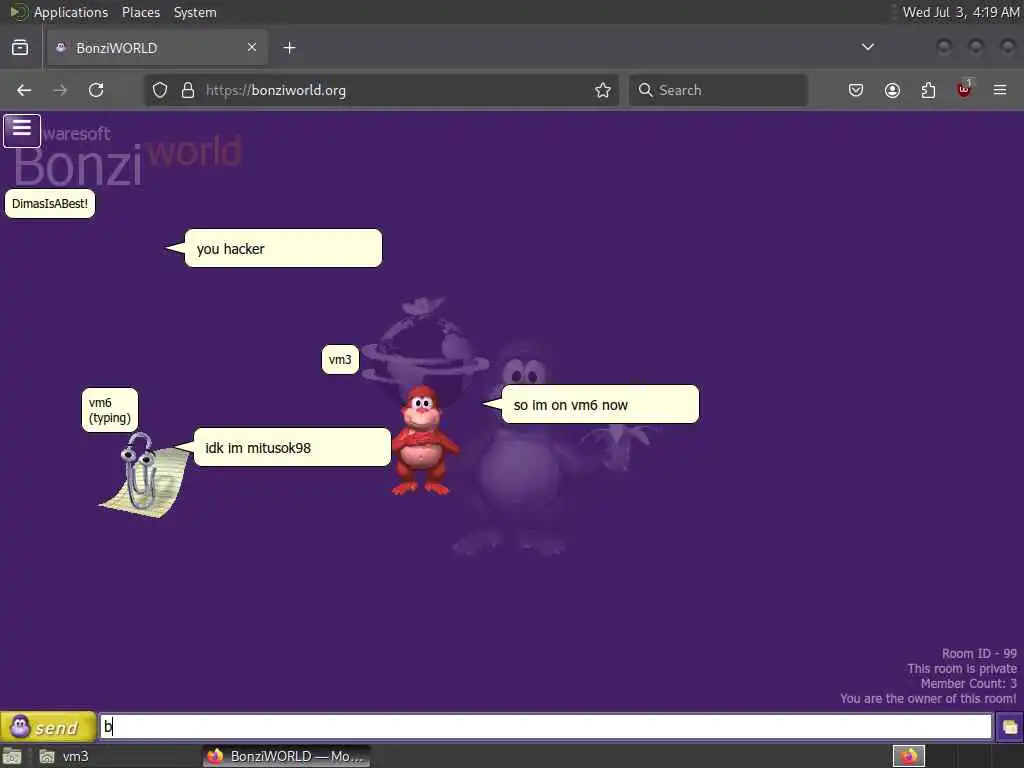Click the clock showing Wed Jul 3

pos(961,12)
